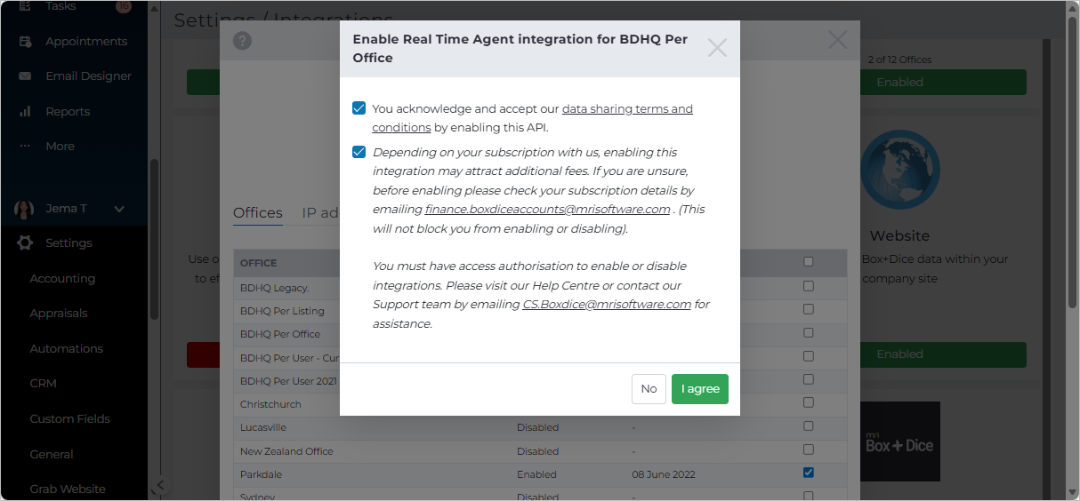Viewport: 1080px width, 501px height.
Task: Click the help question mark icon
Action: (x=242, y=41)
